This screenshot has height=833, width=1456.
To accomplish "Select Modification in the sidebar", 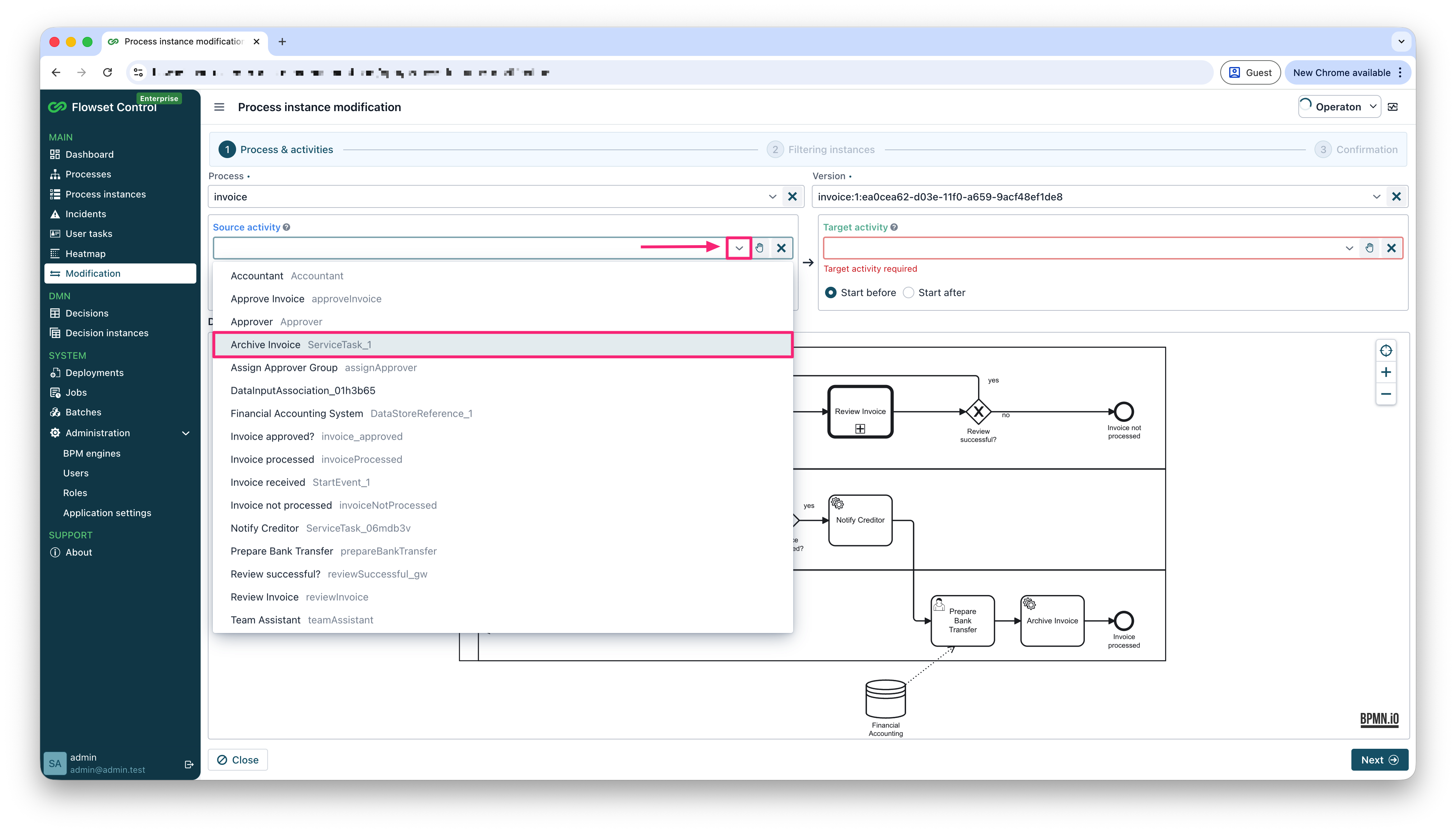I will 120,273.
